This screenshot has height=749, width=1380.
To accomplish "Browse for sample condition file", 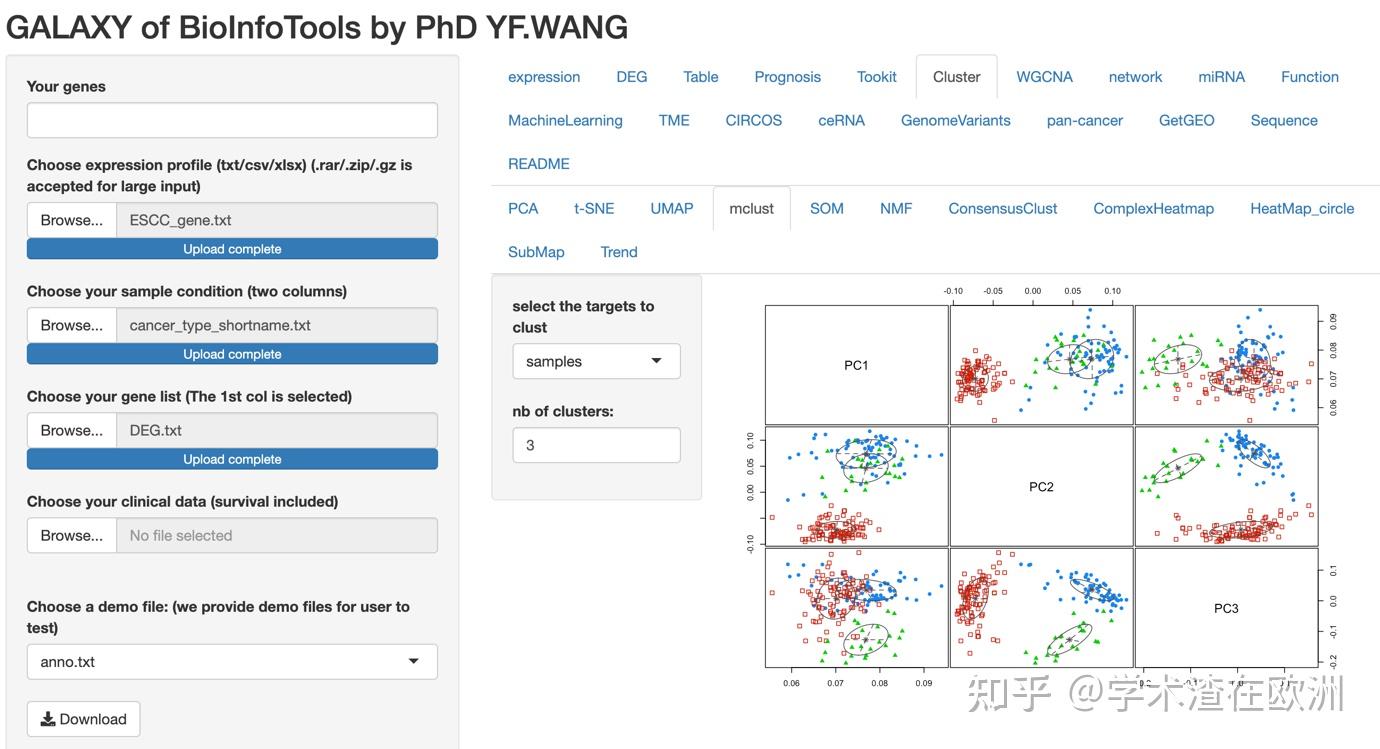I will (x=72, y=325).
